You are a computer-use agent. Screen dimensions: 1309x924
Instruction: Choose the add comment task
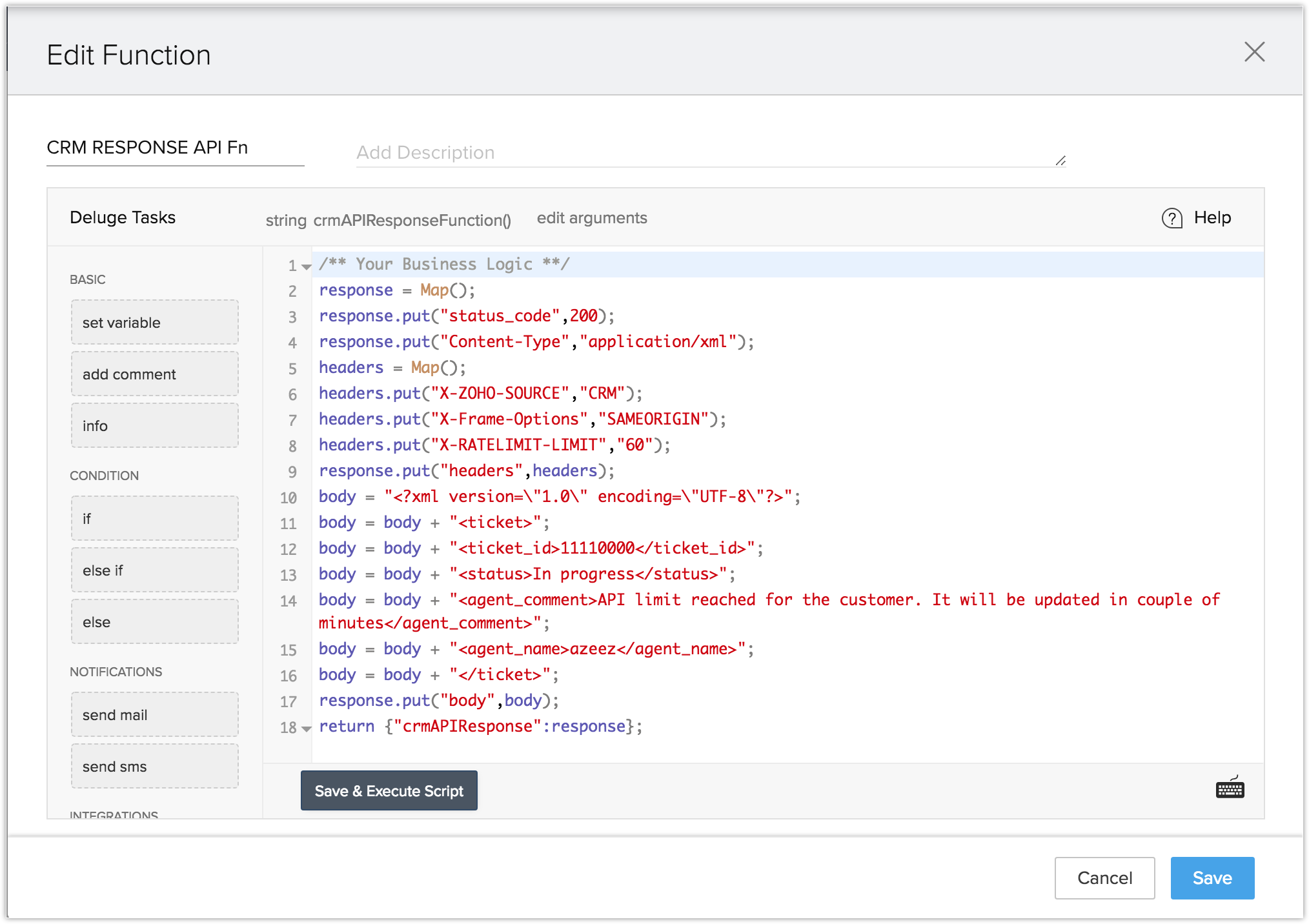(155, 374)
